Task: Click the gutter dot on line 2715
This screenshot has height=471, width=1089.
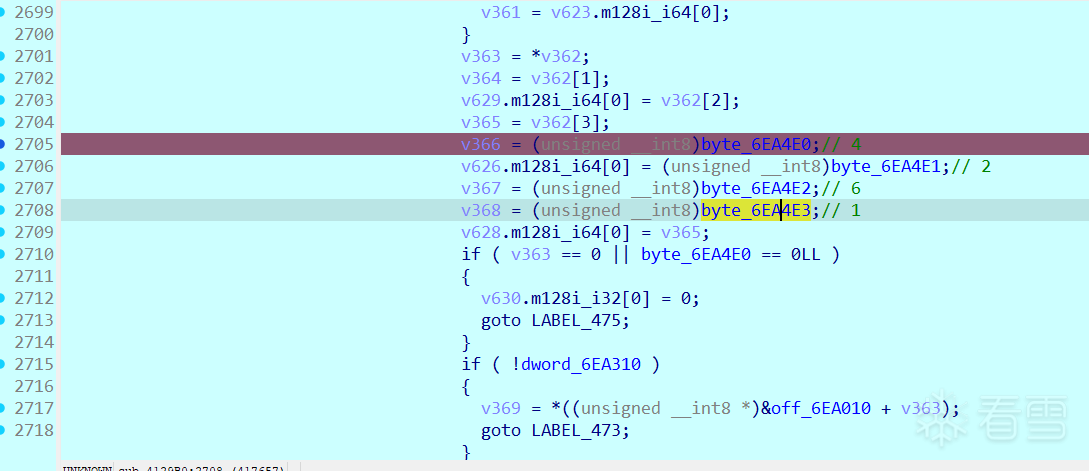Action: [2, 364]
